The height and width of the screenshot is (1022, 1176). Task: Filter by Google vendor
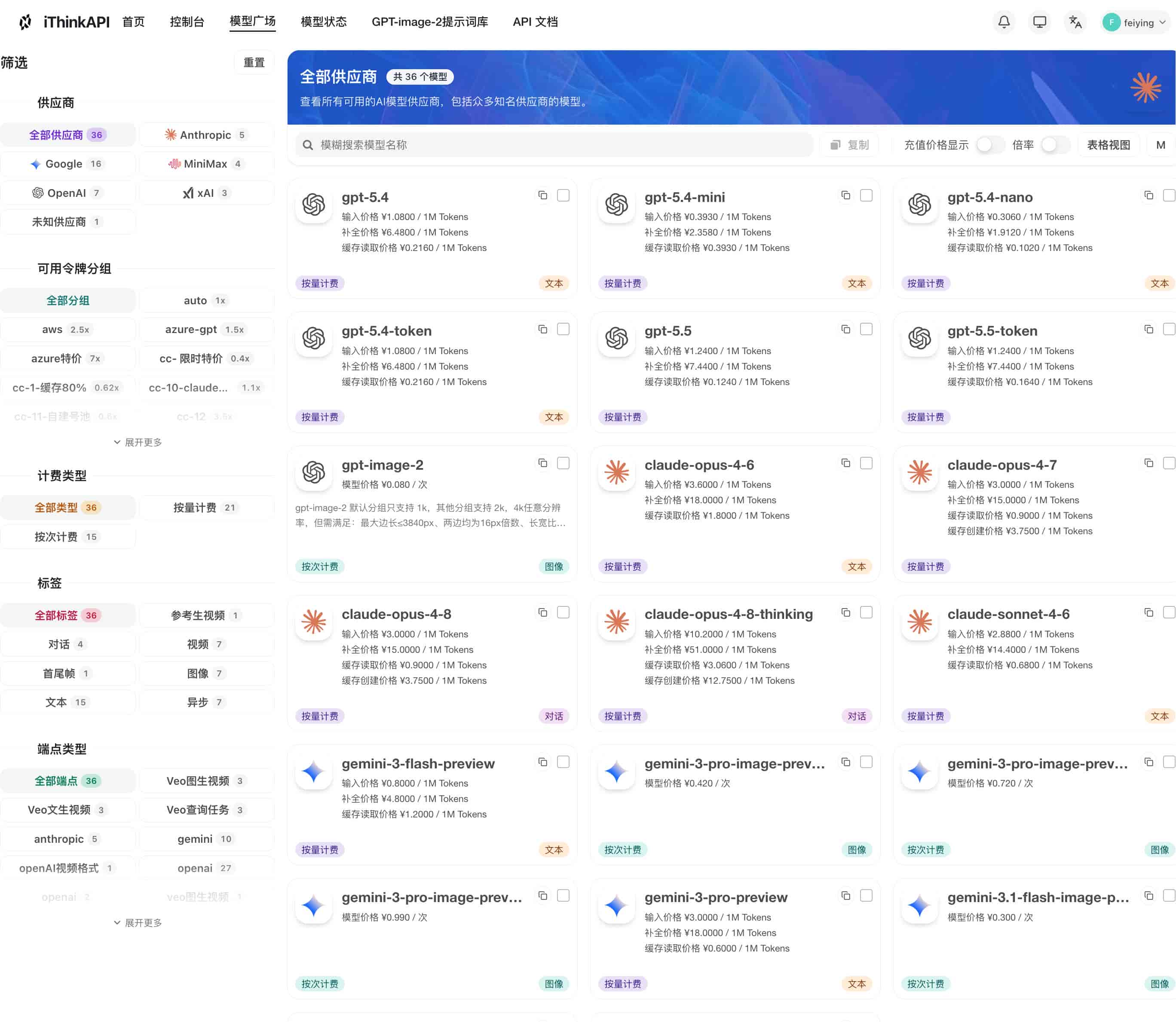point(68,164)
